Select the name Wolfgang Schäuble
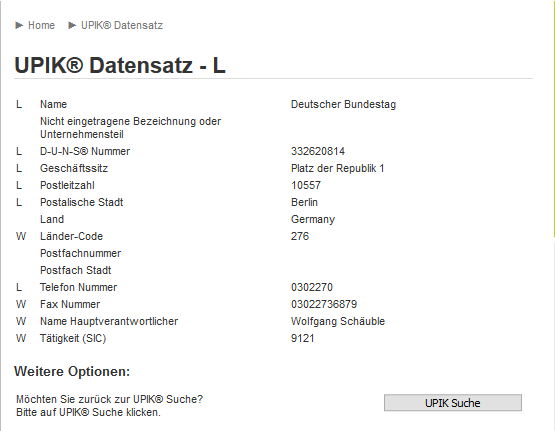The width and height of the screenshot is (555, 431). click(x=338, y=321)
